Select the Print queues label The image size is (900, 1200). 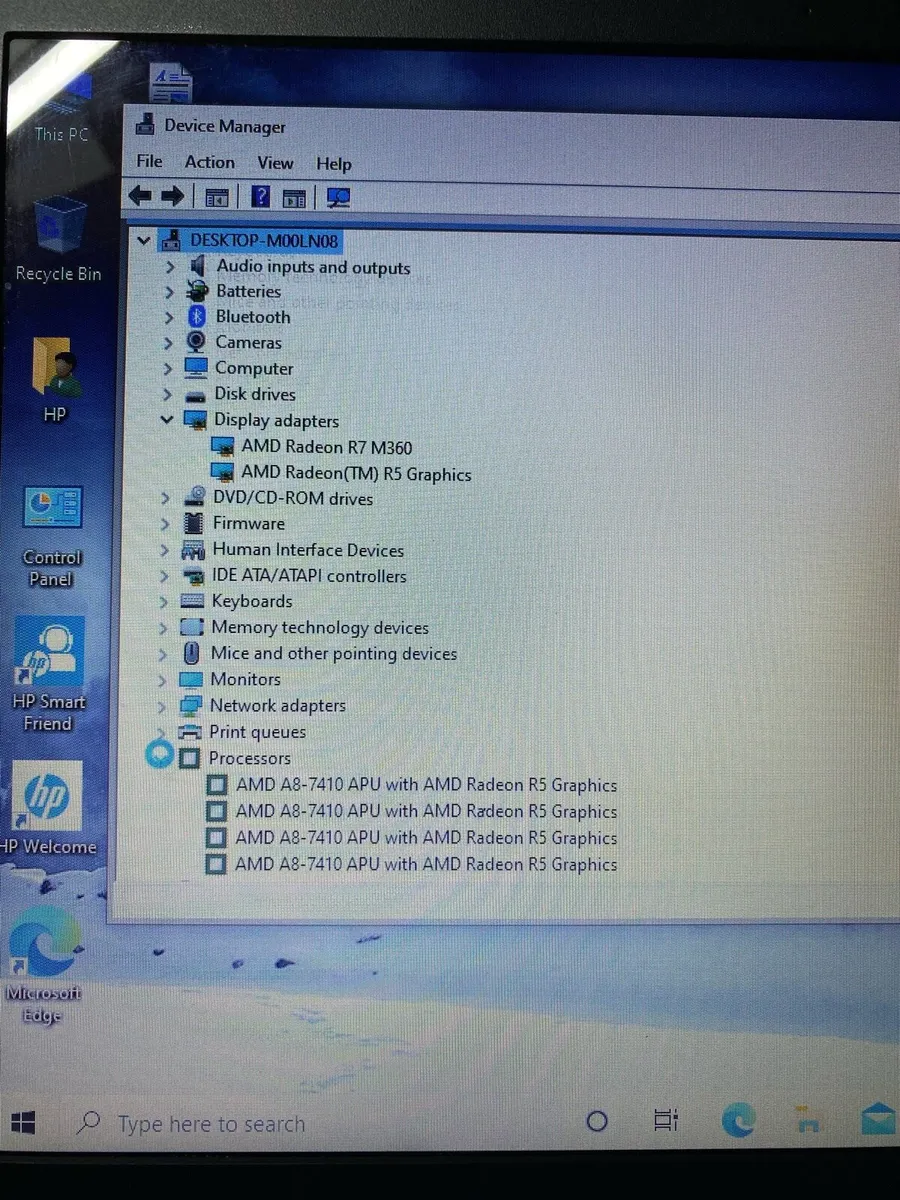[x=257, y=732]
